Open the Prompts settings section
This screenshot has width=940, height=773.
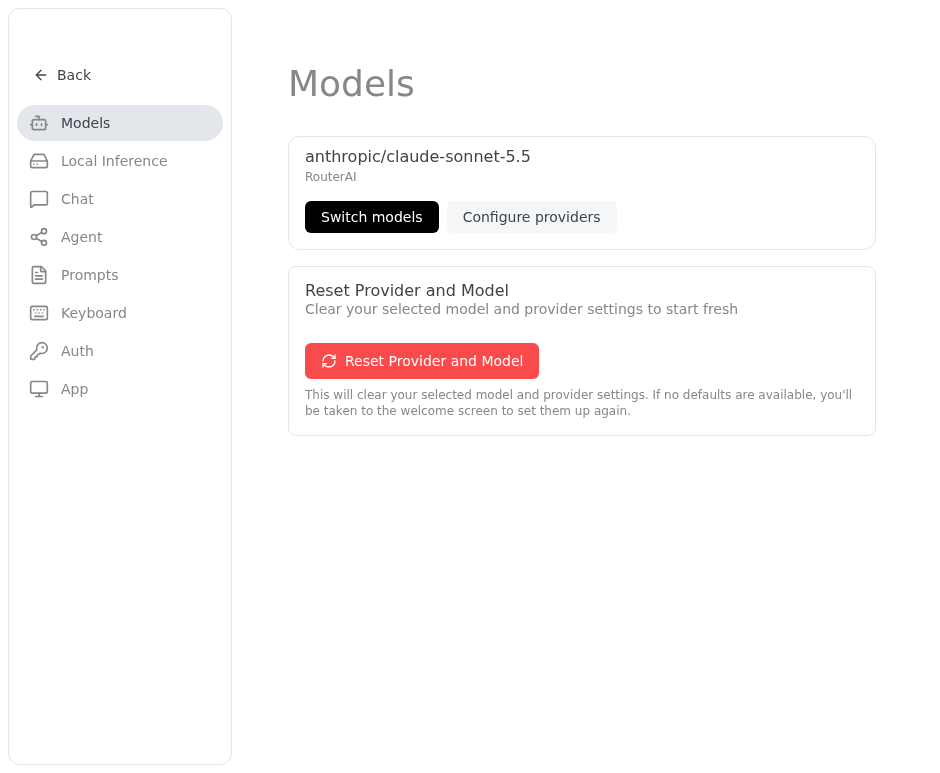coord(120,275)
